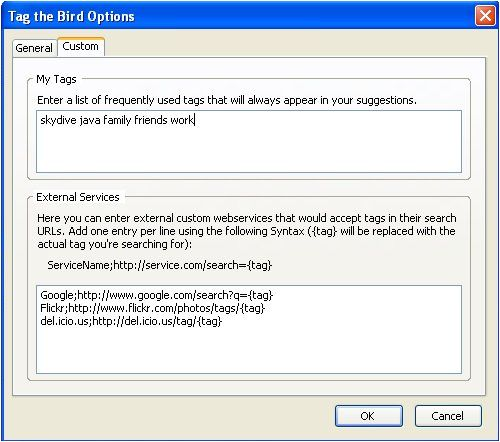Close the Tag the Bird Options dialog

[485, 16]
